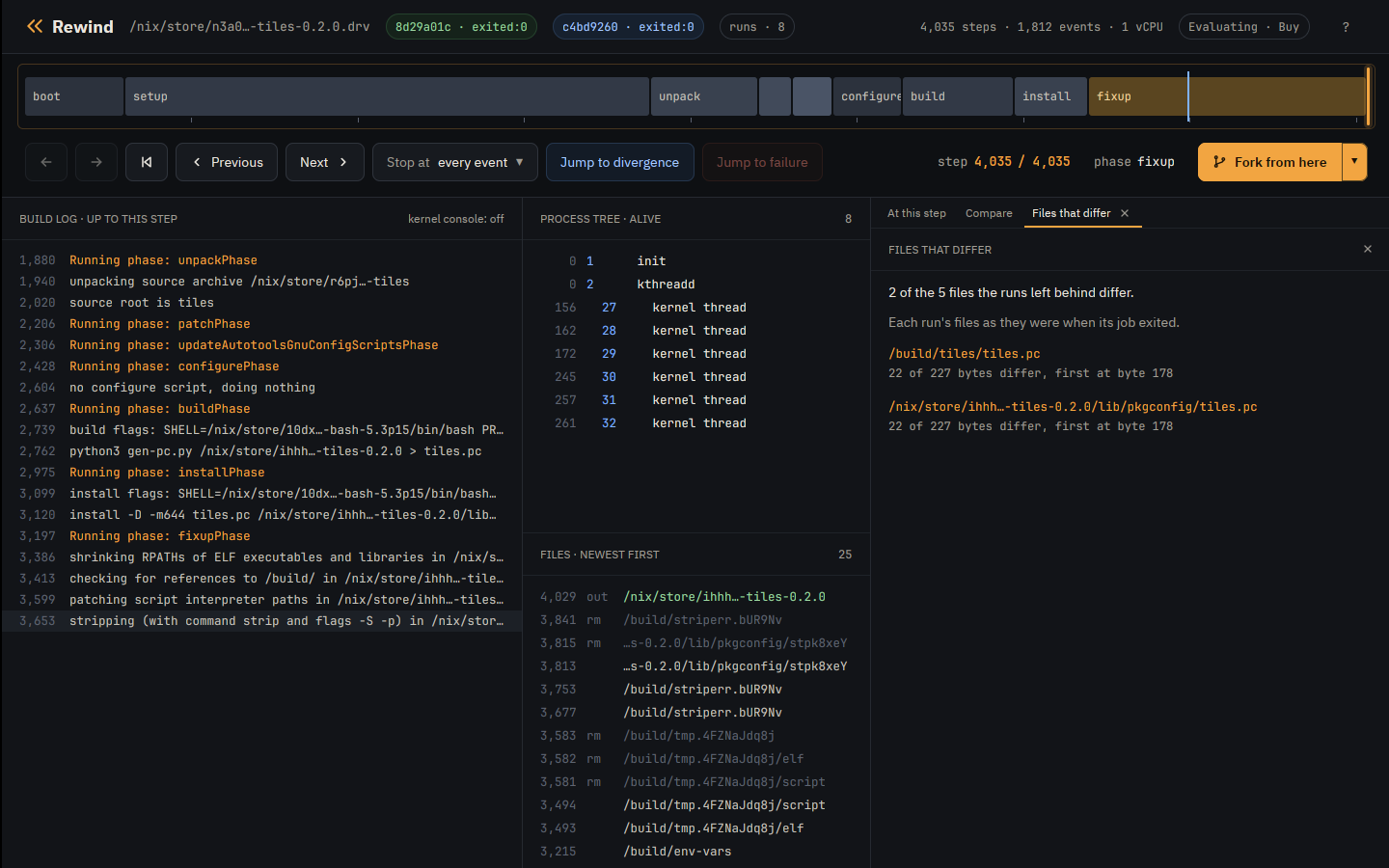Select the install phase on timeline

[x=1050, y=96]
